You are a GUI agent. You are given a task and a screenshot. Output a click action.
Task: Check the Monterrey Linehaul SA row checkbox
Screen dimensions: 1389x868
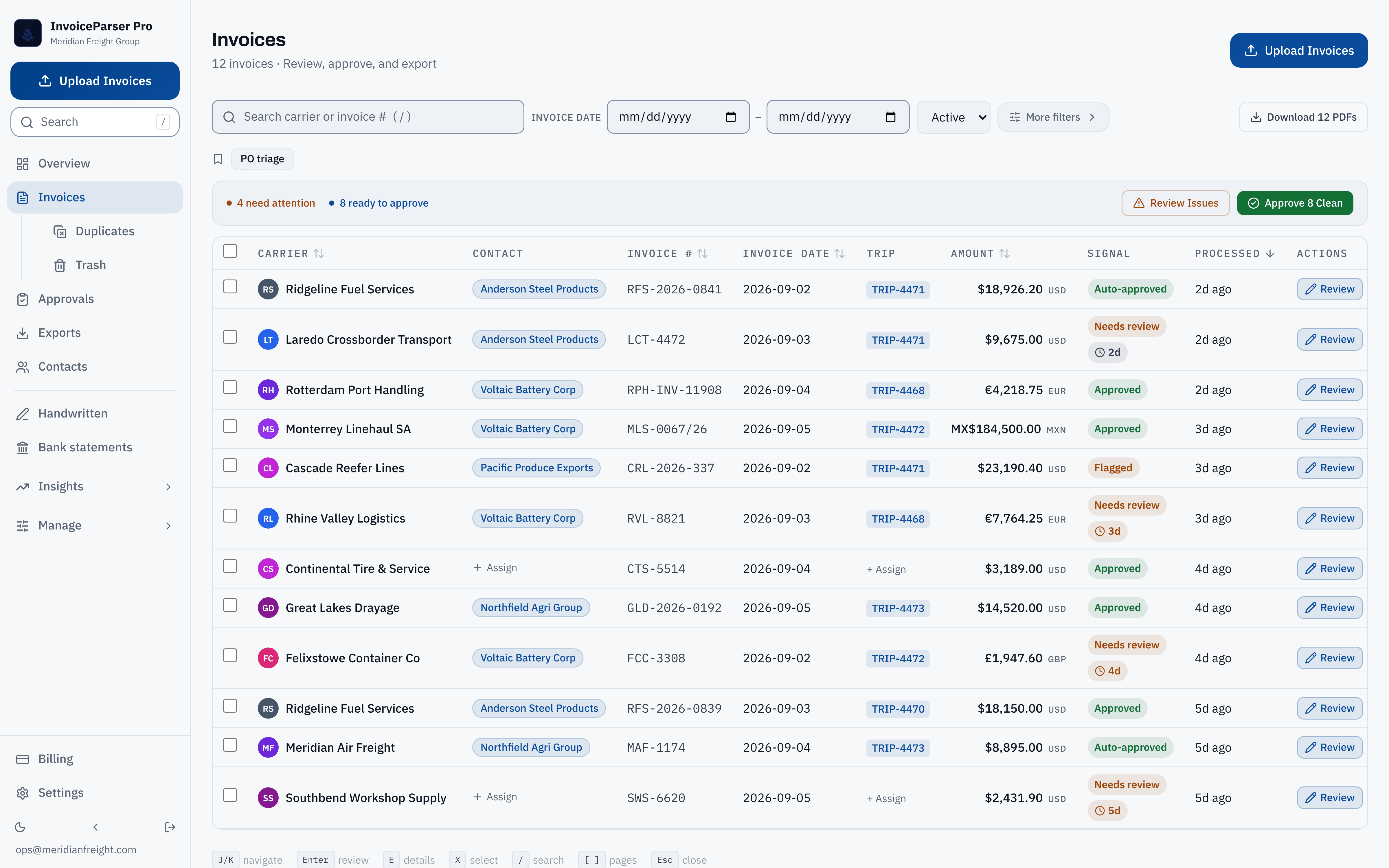(x=230, y=426)
